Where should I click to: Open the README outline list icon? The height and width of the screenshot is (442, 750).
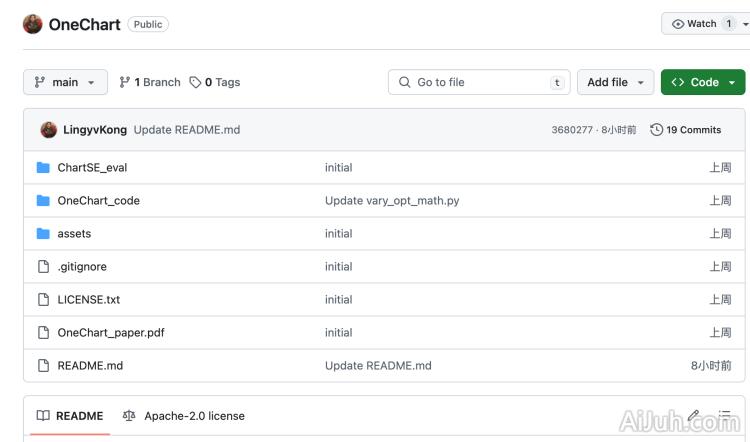(724, 416)
